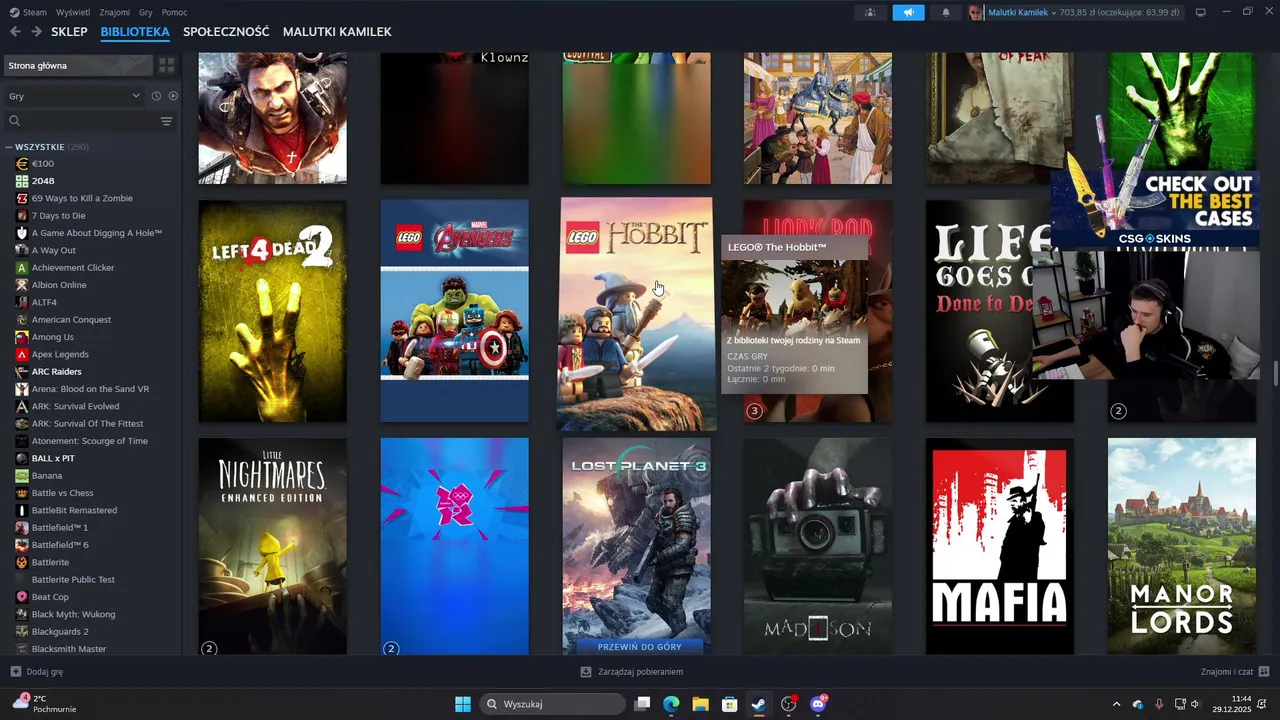
Task: Click the Albion Online game icon
Action: click(22, 285)
